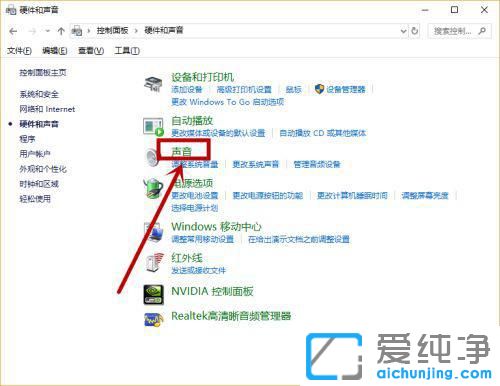The height and width of the screenshot is (386, 500).
Task: Open the 工具(T) menu
Action: (x=127, y=51)
